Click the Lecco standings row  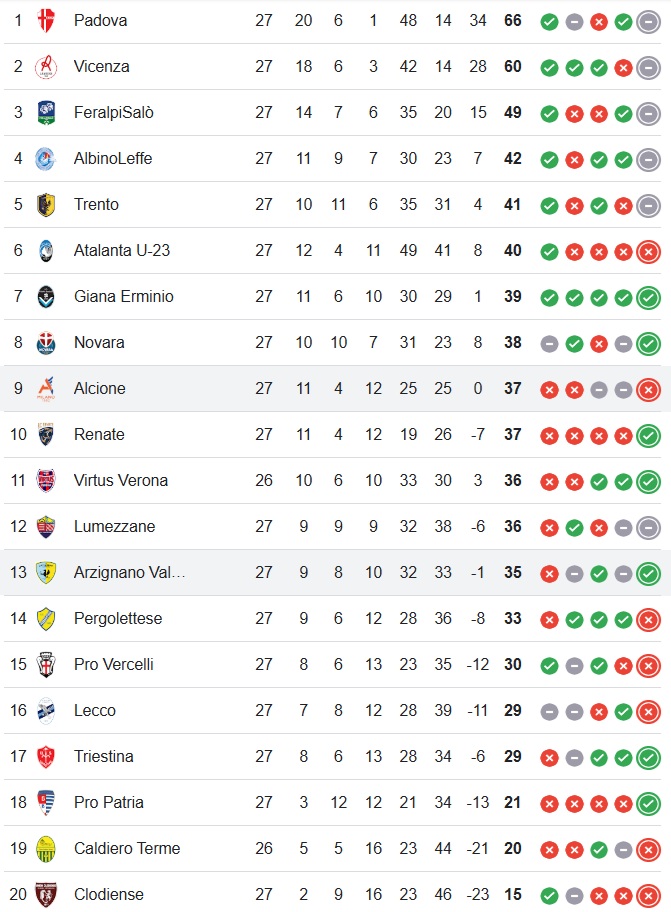point(333,711)
